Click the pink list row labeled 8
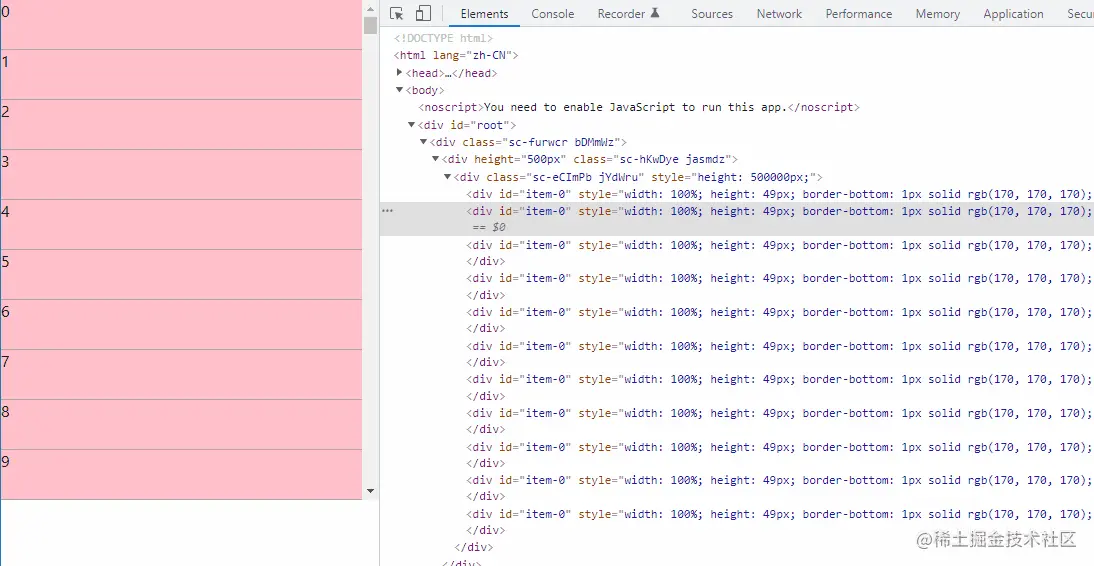This screenshot has height=566, width=1094. click(x=181, y=425)
